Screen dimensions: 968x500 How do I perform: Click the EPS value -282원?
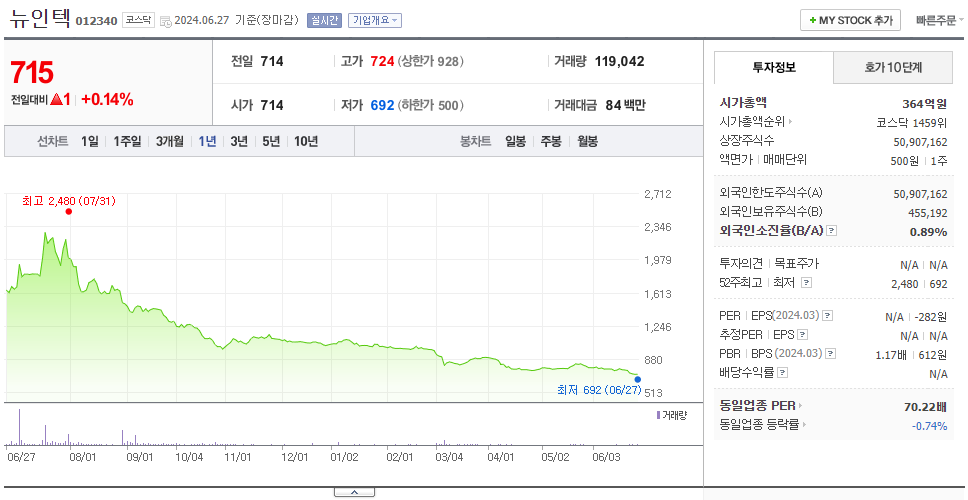(x=931, y=317)
